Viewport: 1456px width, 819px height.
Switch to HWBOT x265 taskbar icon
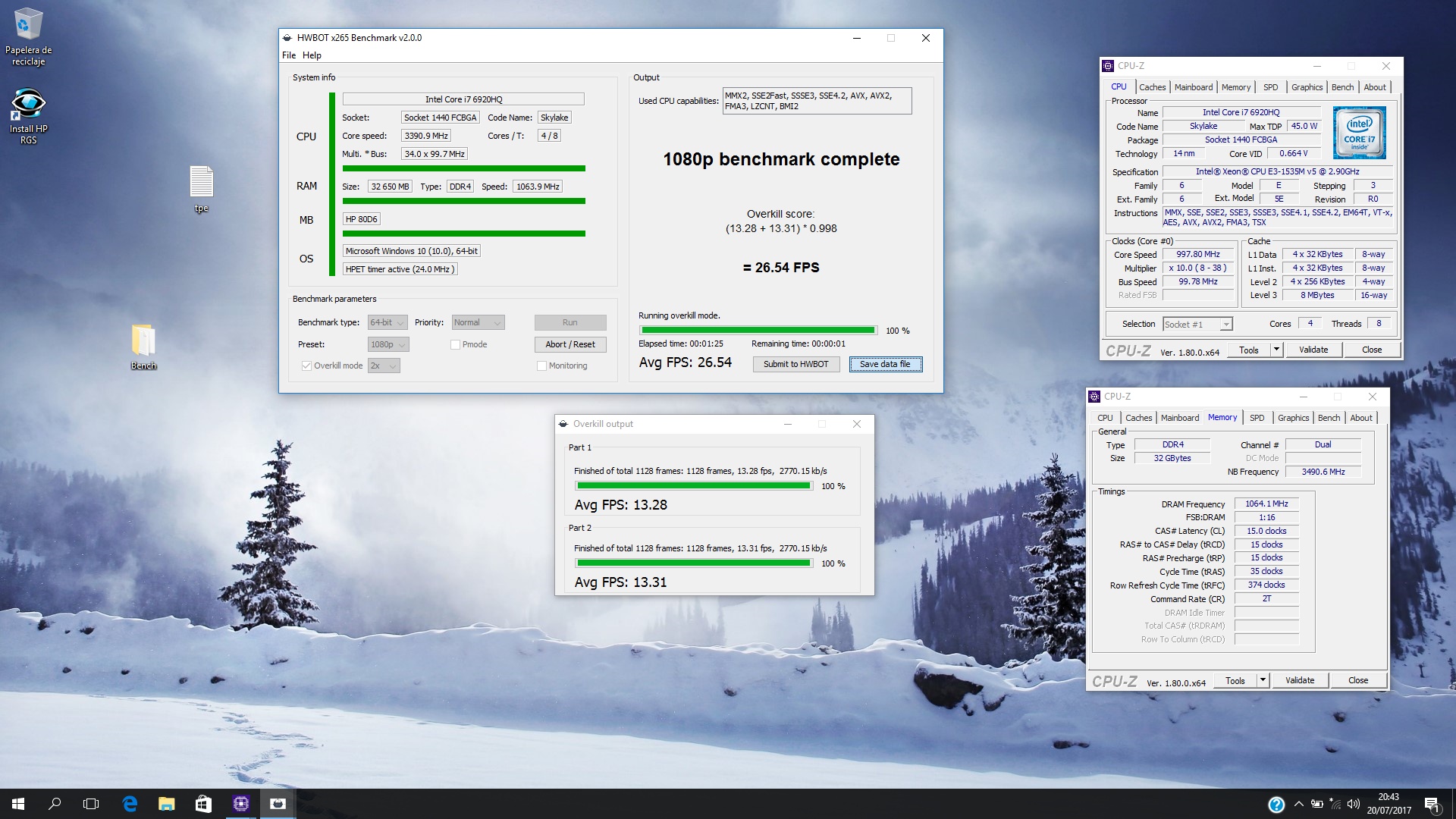(278, 804)
